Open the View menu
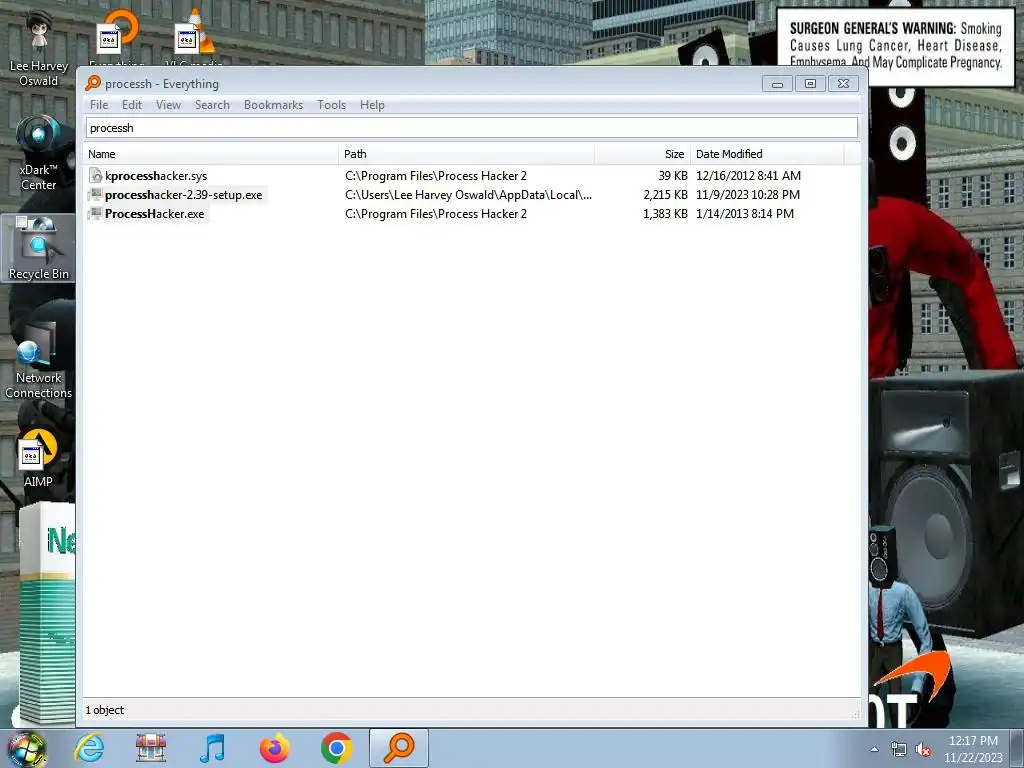The width and height of the screenshot is (1024, 768). pos(168,104)
